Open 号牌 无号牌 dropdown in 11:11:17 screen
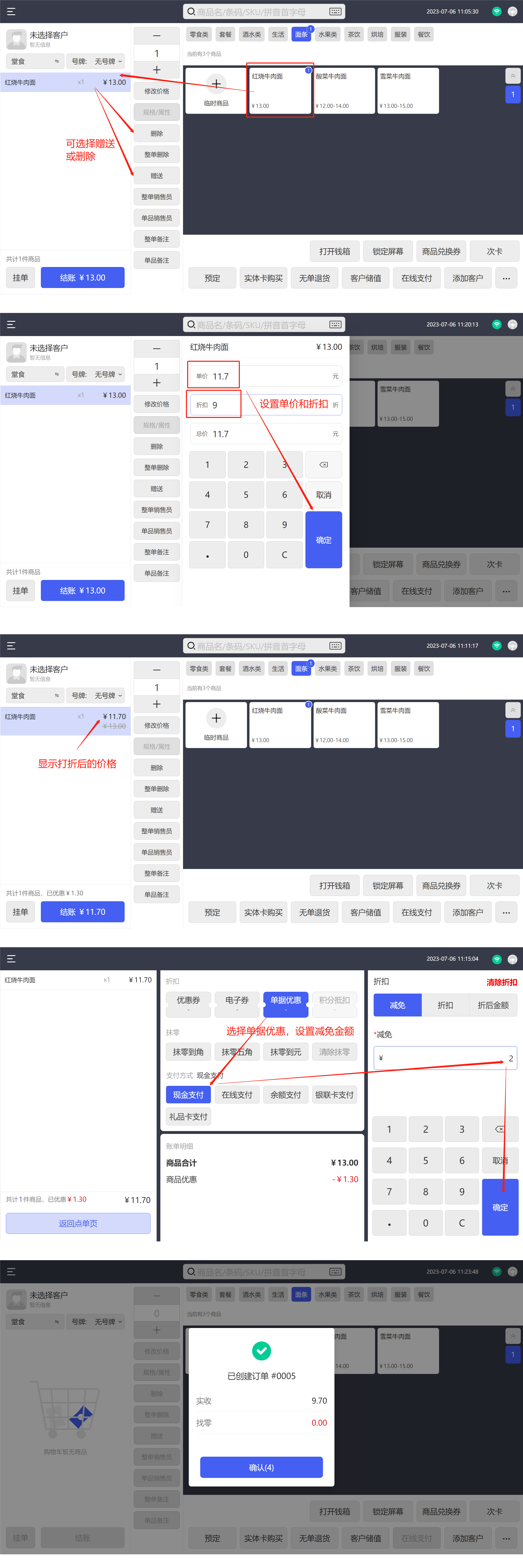The width and height of the screenshot is (523, 1568). coord(96,696)
